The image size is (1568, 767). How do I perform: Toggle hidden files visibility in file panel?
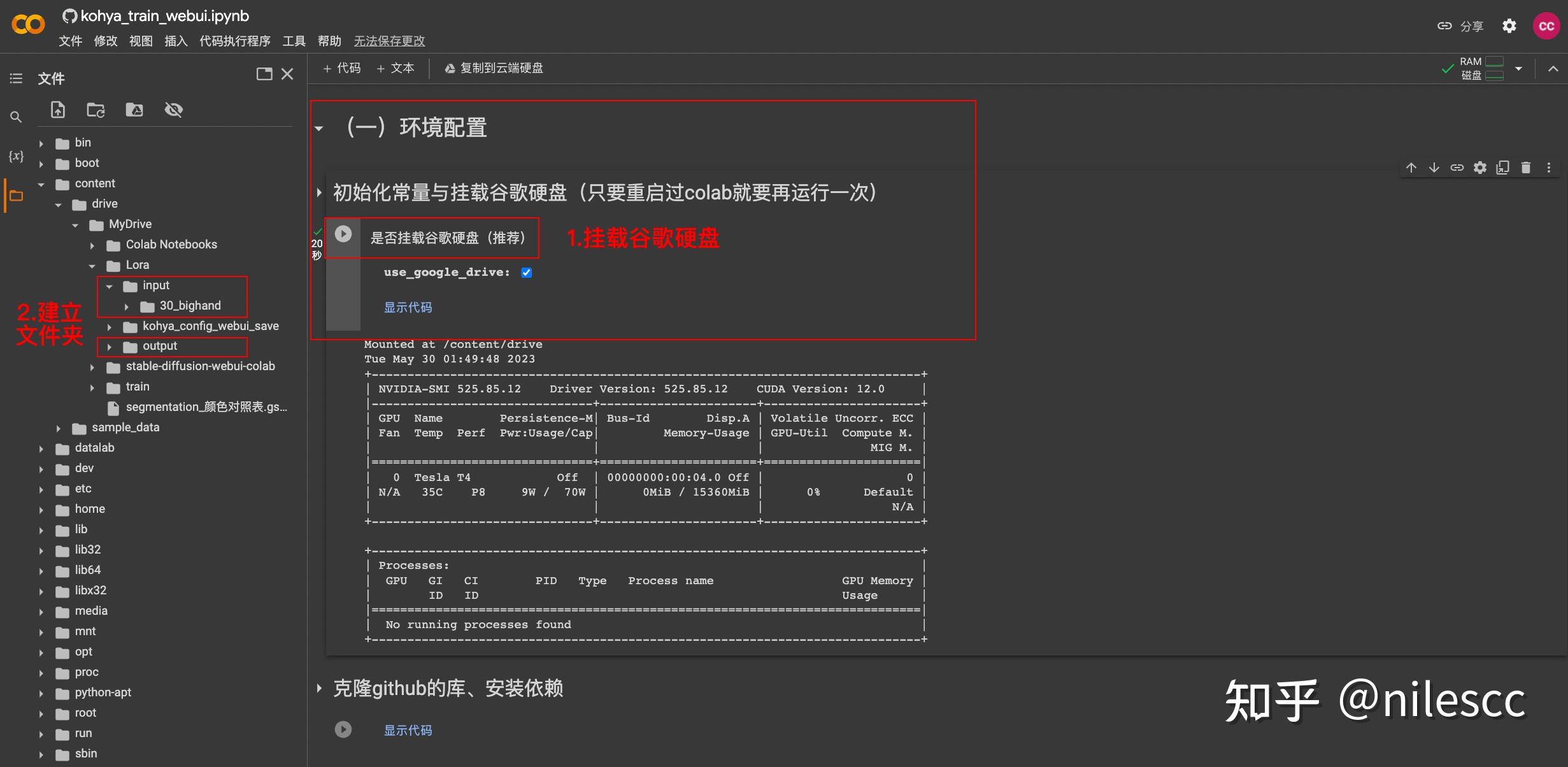173,110
